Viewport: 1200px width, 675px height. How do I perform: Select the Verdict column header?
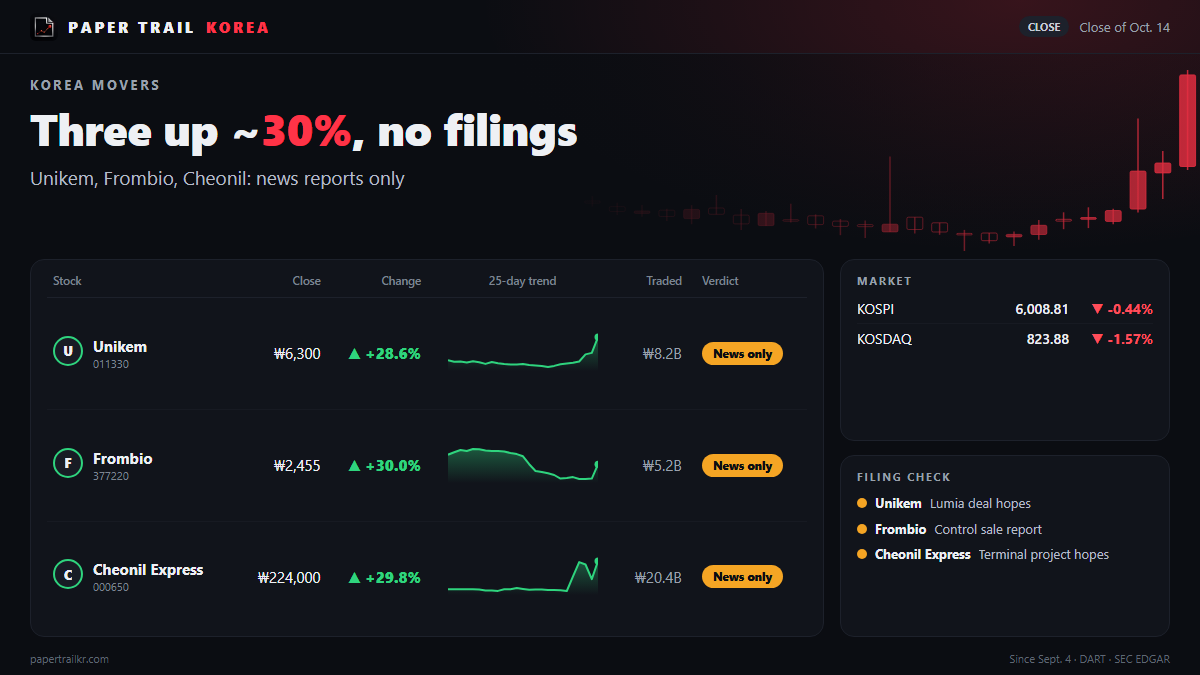(720, 281)
